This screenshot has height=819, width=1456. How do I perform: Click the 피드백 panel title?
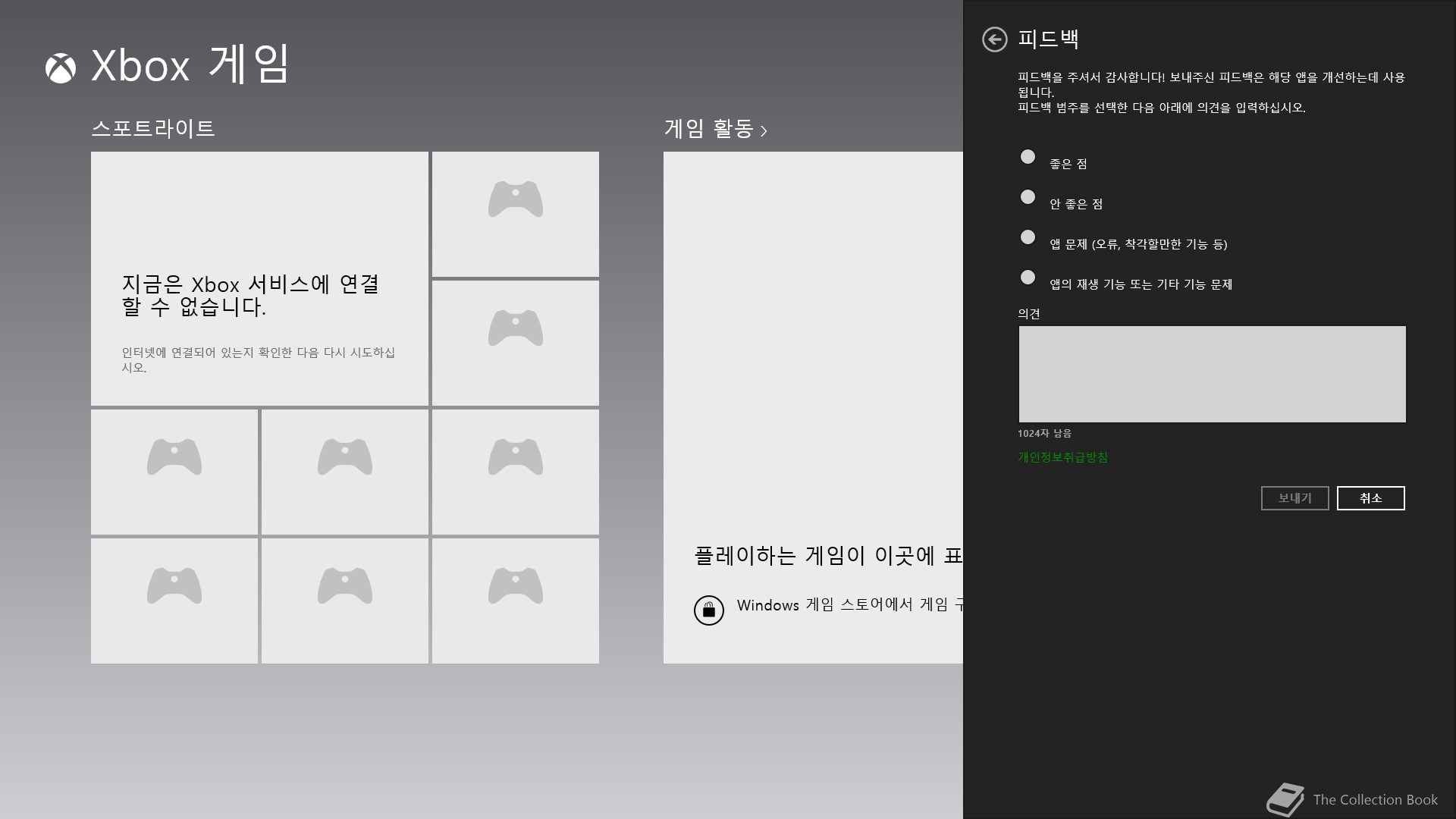coord(1048,39)
